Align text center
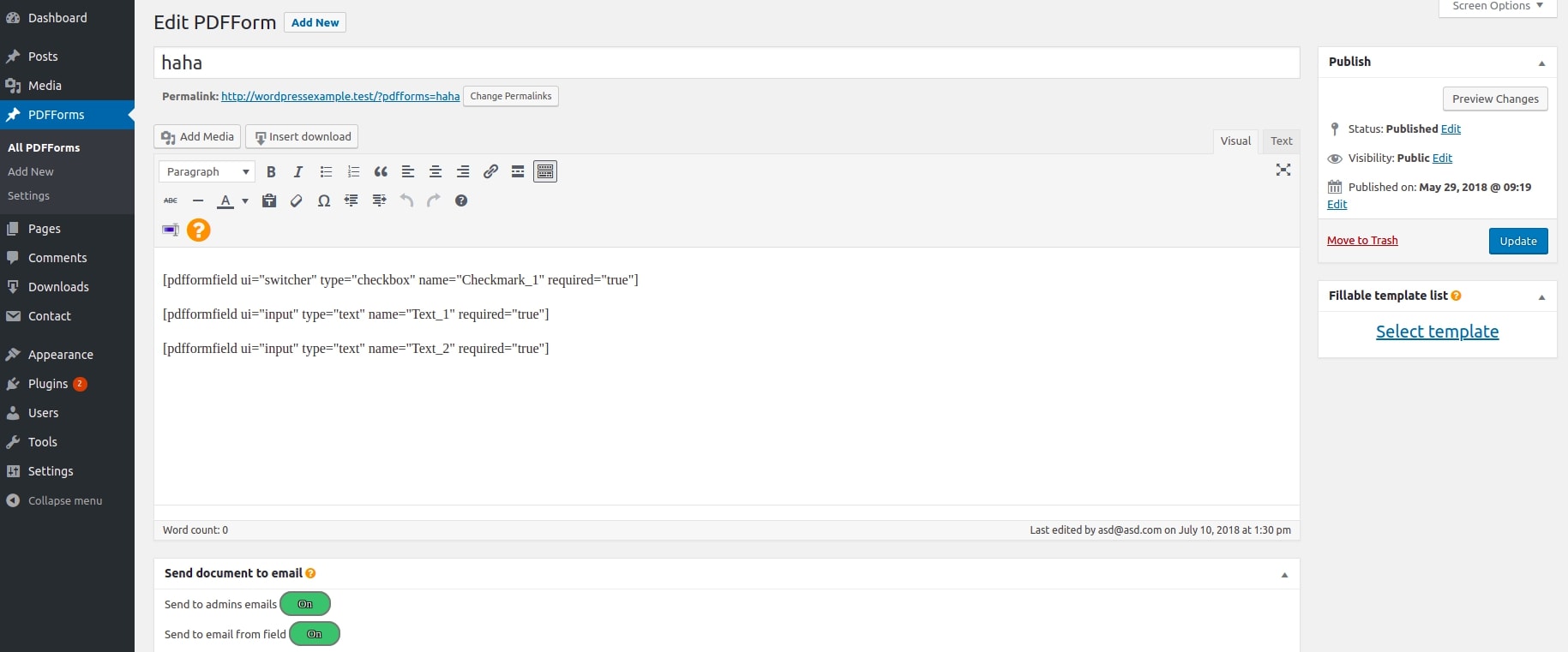Screen dimensions: 1568x652 (x=436, y=172)
